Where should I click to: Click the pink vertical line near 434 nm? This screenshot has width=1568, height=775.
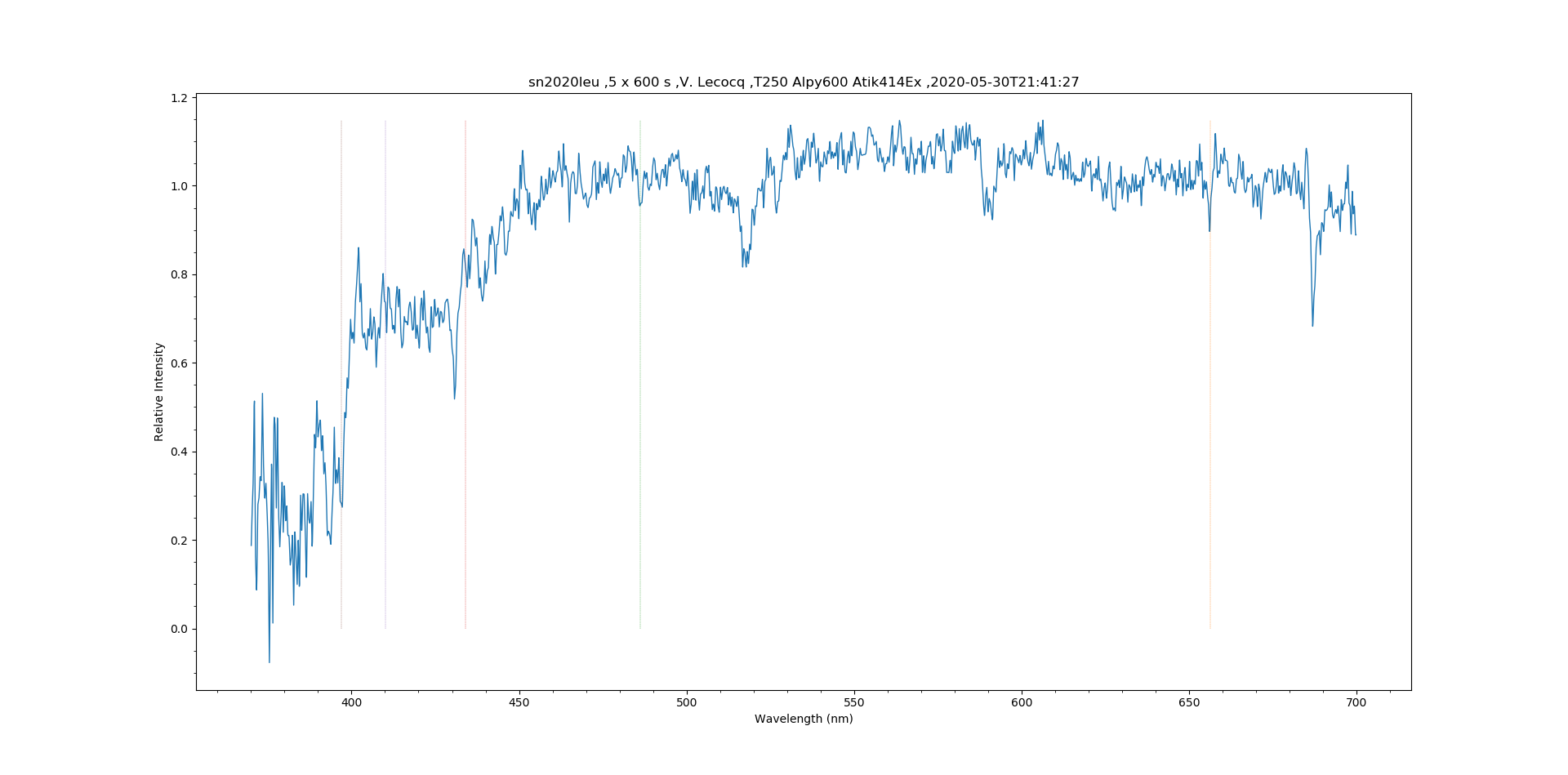pos(465,490)
